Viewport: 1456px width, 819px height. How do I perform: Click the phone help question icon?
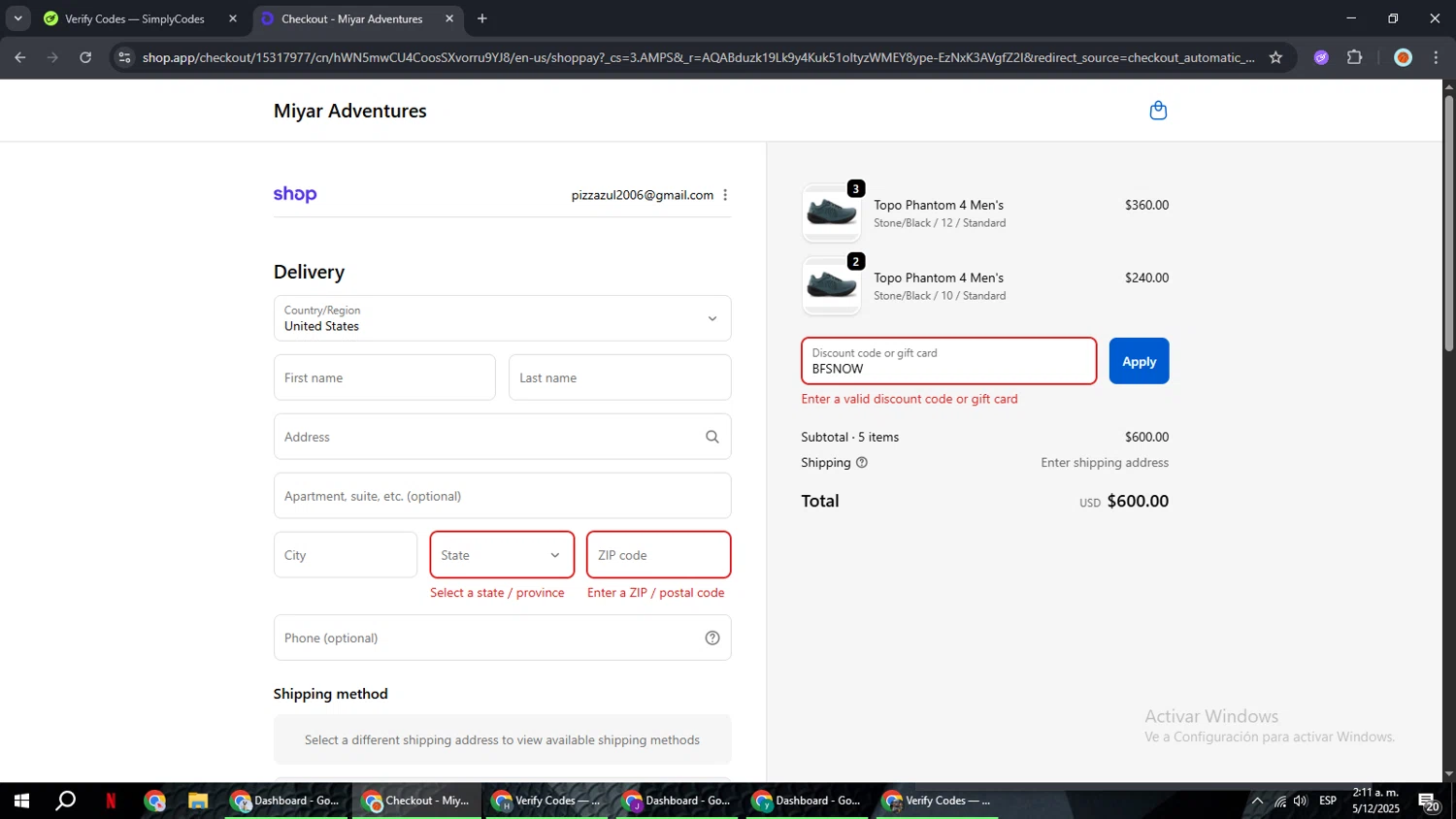pos(712,638)
